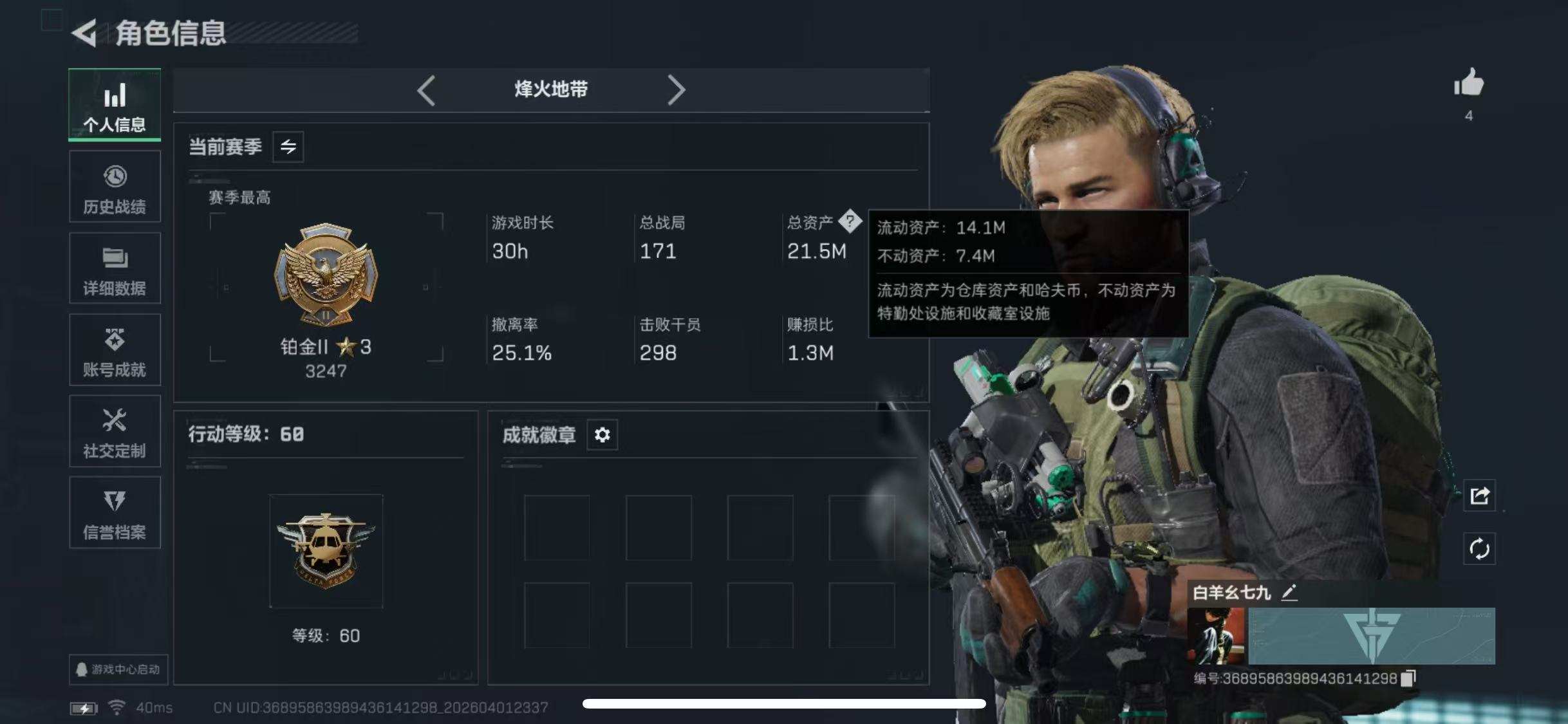The image size is (1568, 724).
Task: Tap the thumbs-up like icon
Action: pos(1468,83)
